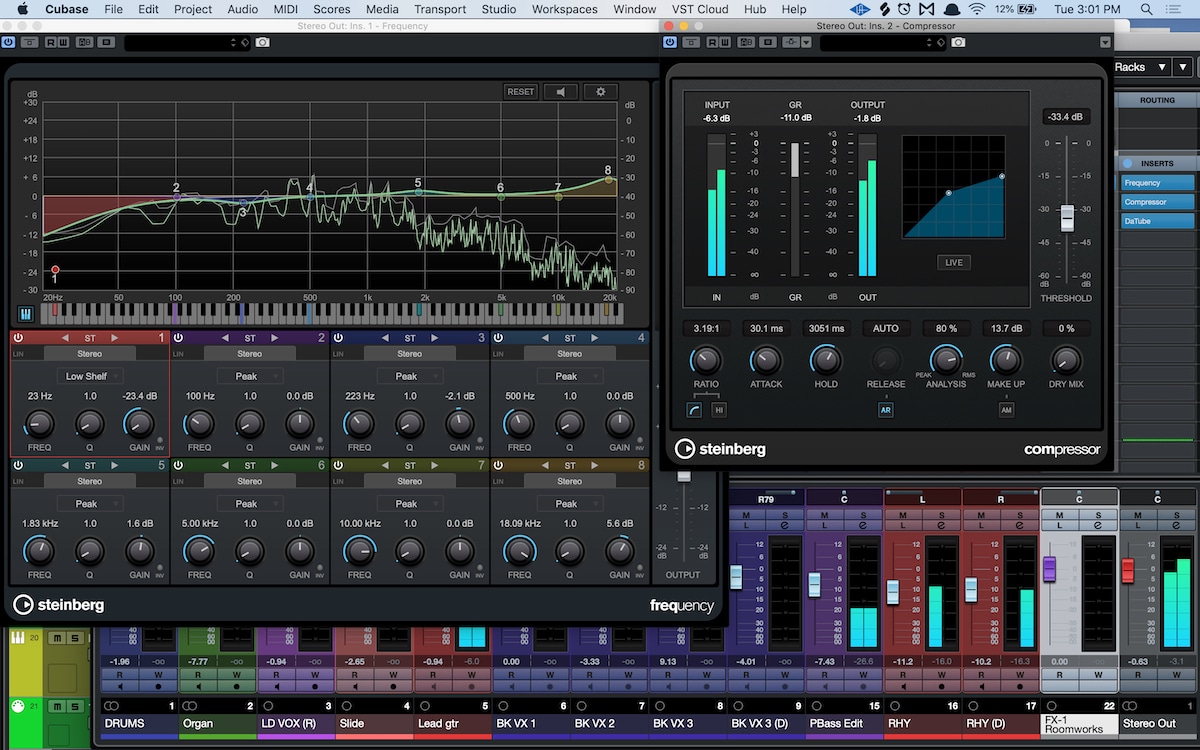Open Compressor preset selector dropdown
The width and height of the screenshot is (1200, 750).
pyautogui.click(x=883, y=43)
